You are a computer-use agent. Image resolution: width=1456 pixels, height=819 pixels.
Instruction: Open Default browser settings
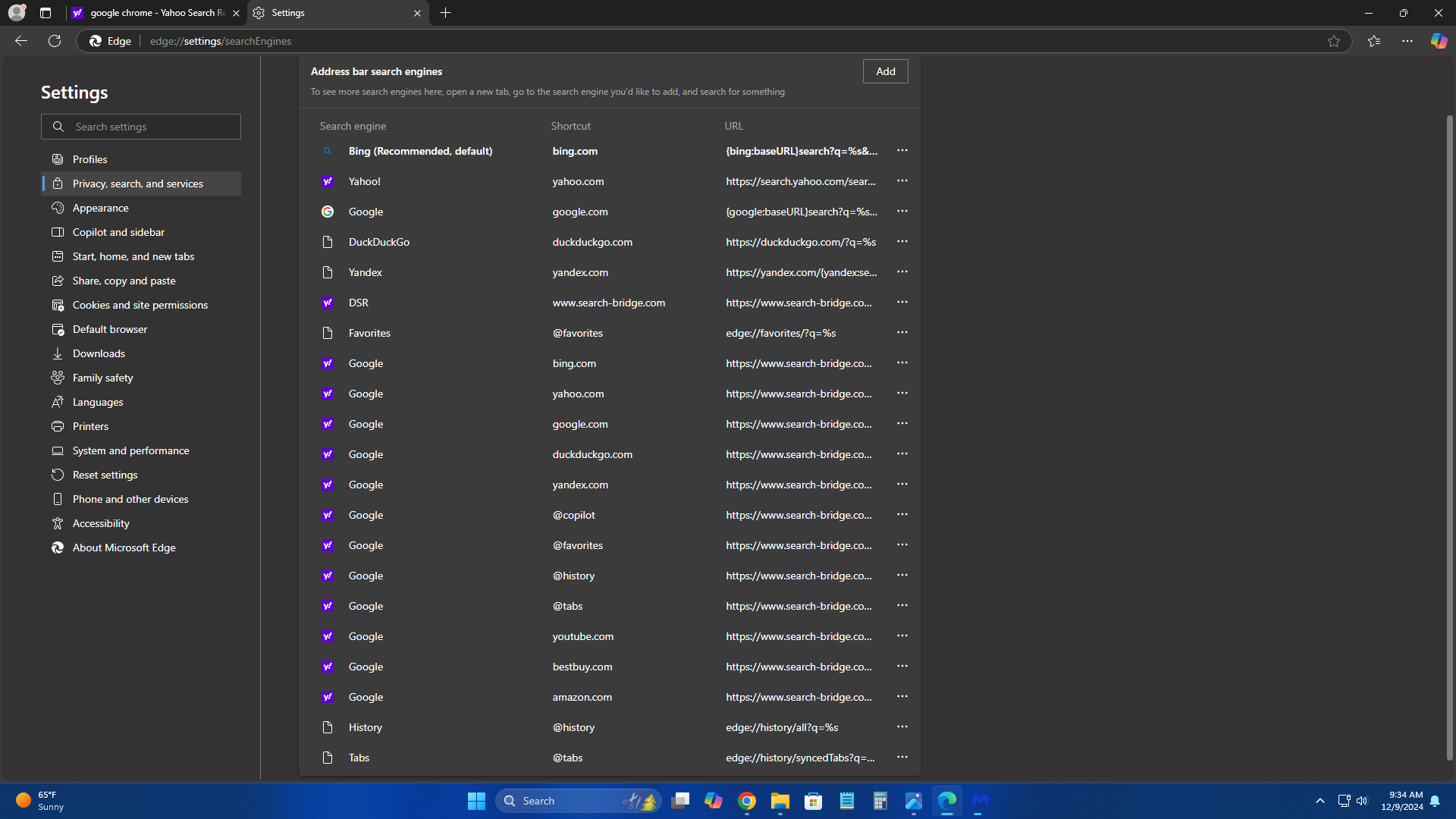(141, 329)
